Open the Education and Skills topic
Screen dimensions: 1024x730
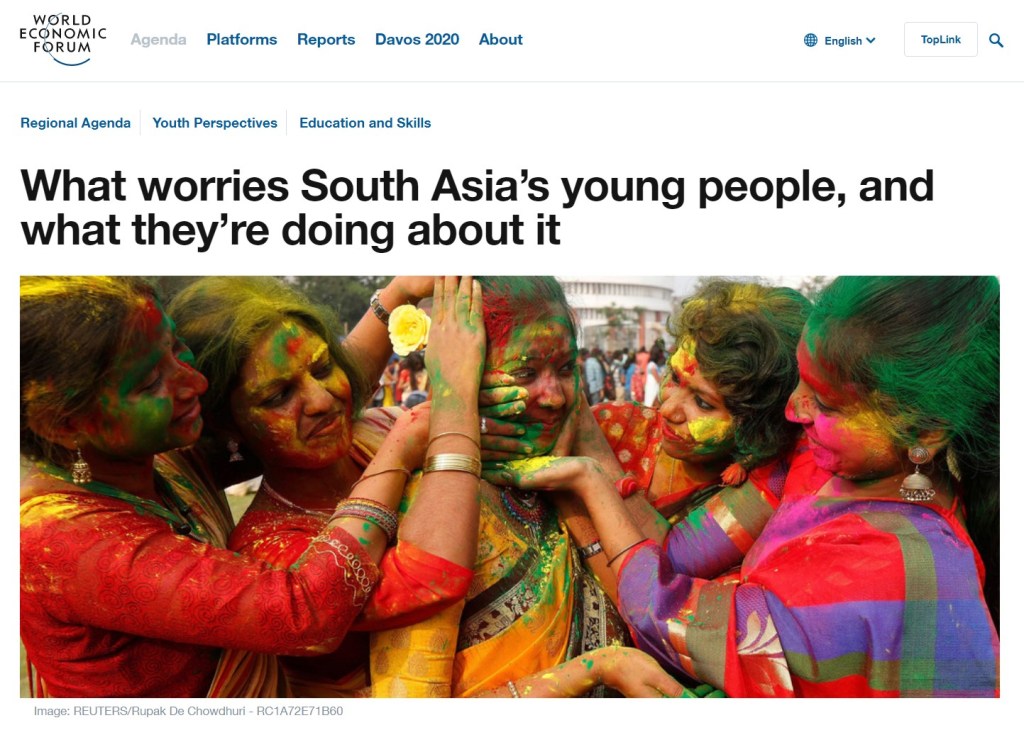point(365,123)
